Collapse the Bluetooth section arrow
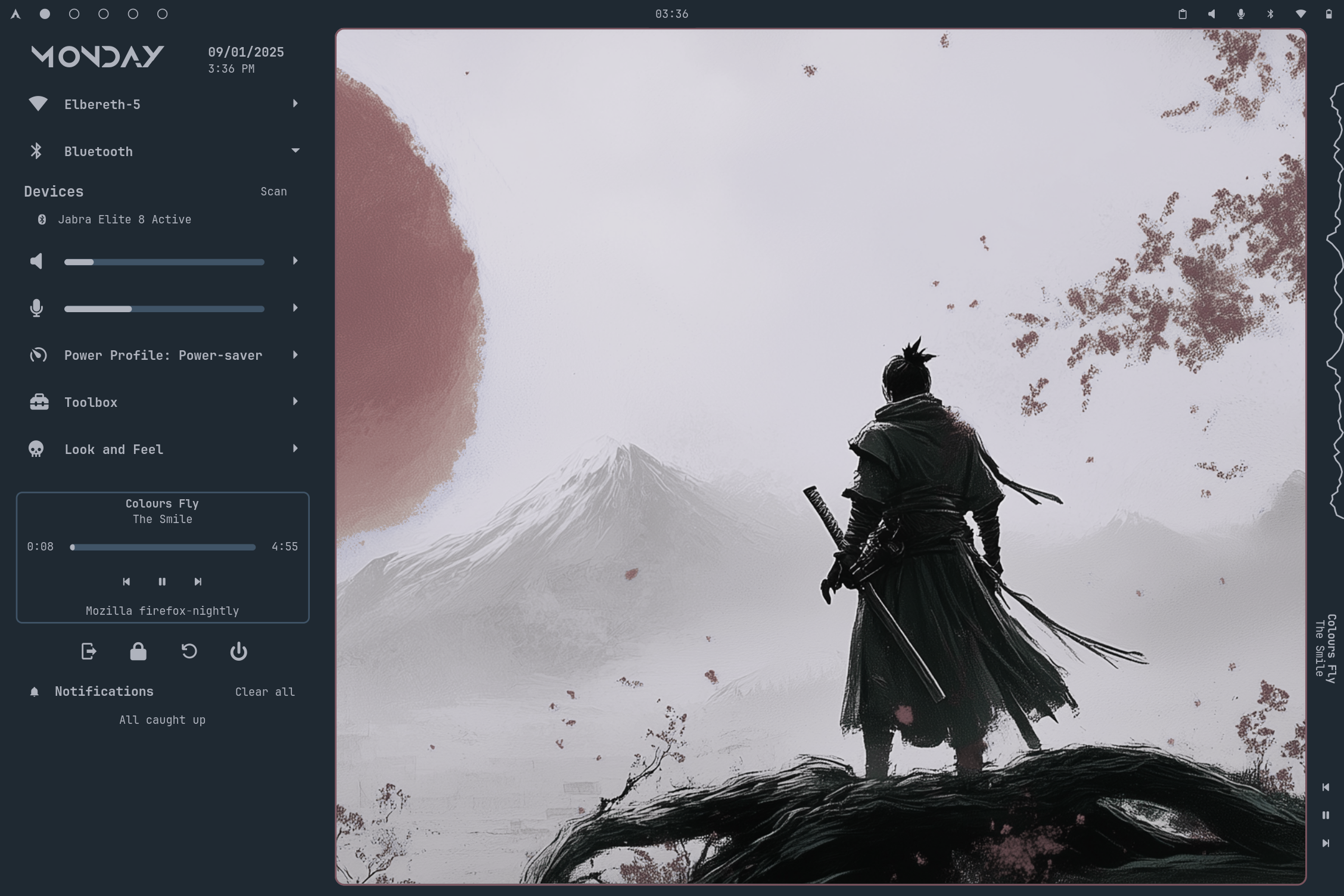The image size is (1344, 896). pyautogui.click(x=295, y=151)
